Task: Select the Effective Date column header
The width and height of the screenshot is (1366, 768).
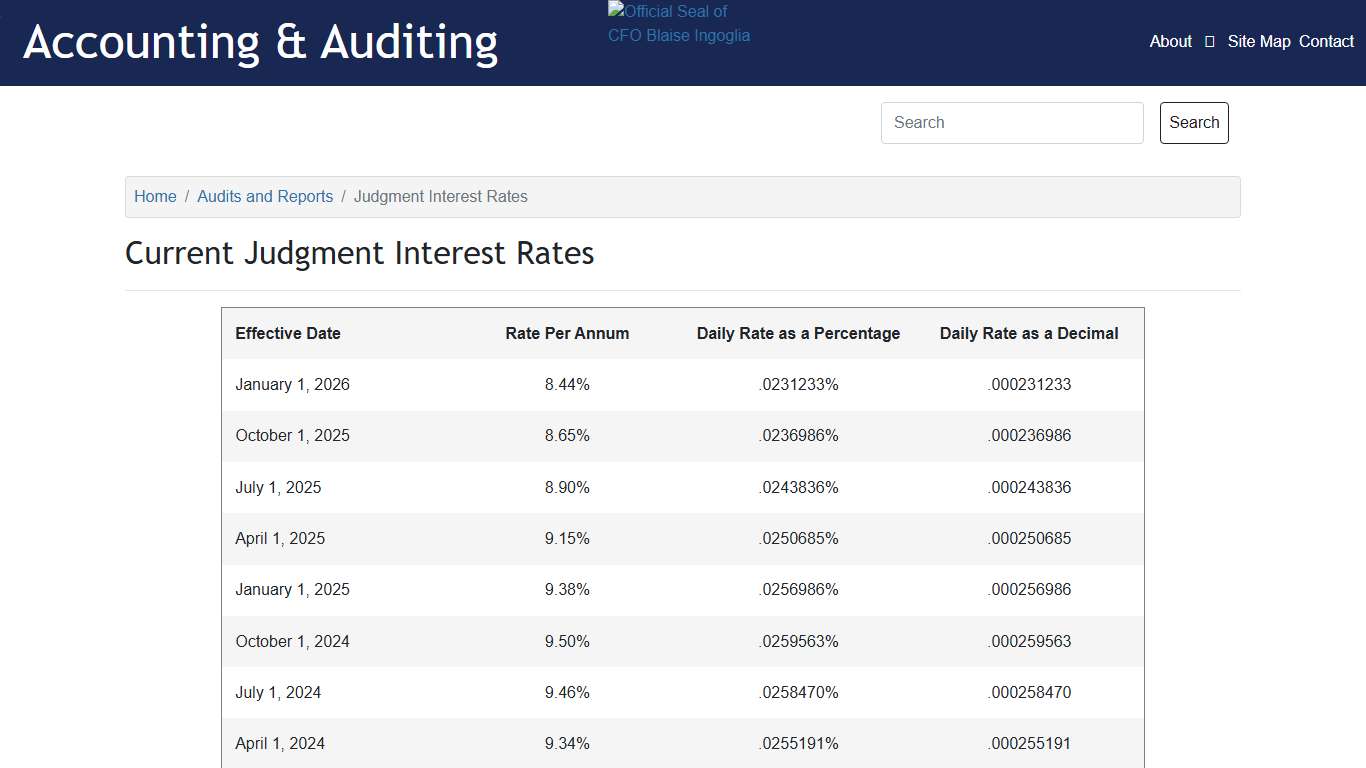Action: click(x=288, y=333)
